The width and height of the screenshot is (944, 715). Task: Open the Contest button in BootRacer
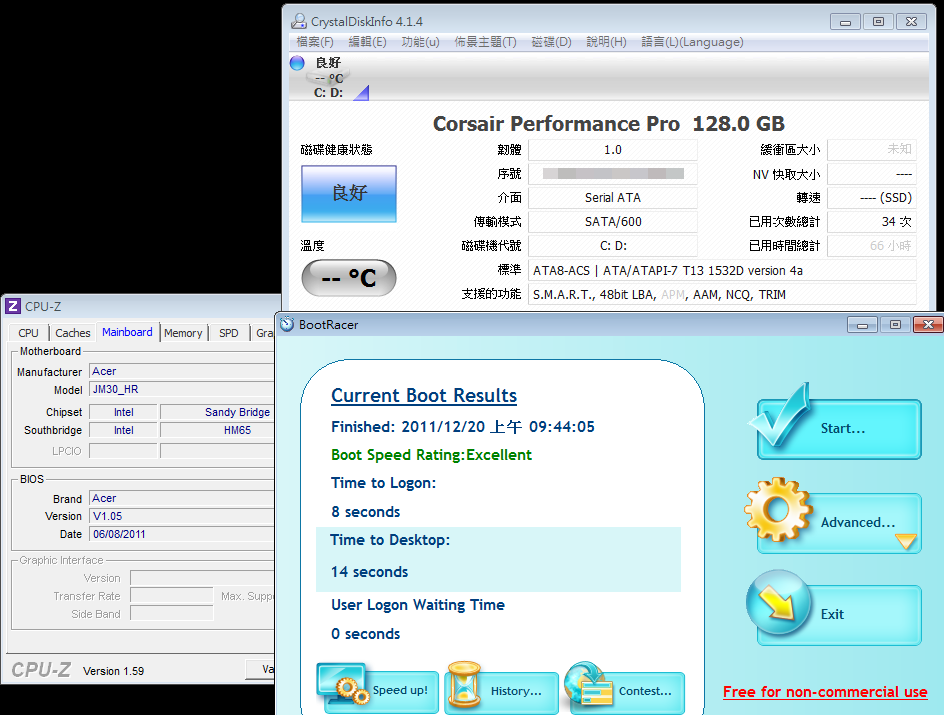coord(625,691)
